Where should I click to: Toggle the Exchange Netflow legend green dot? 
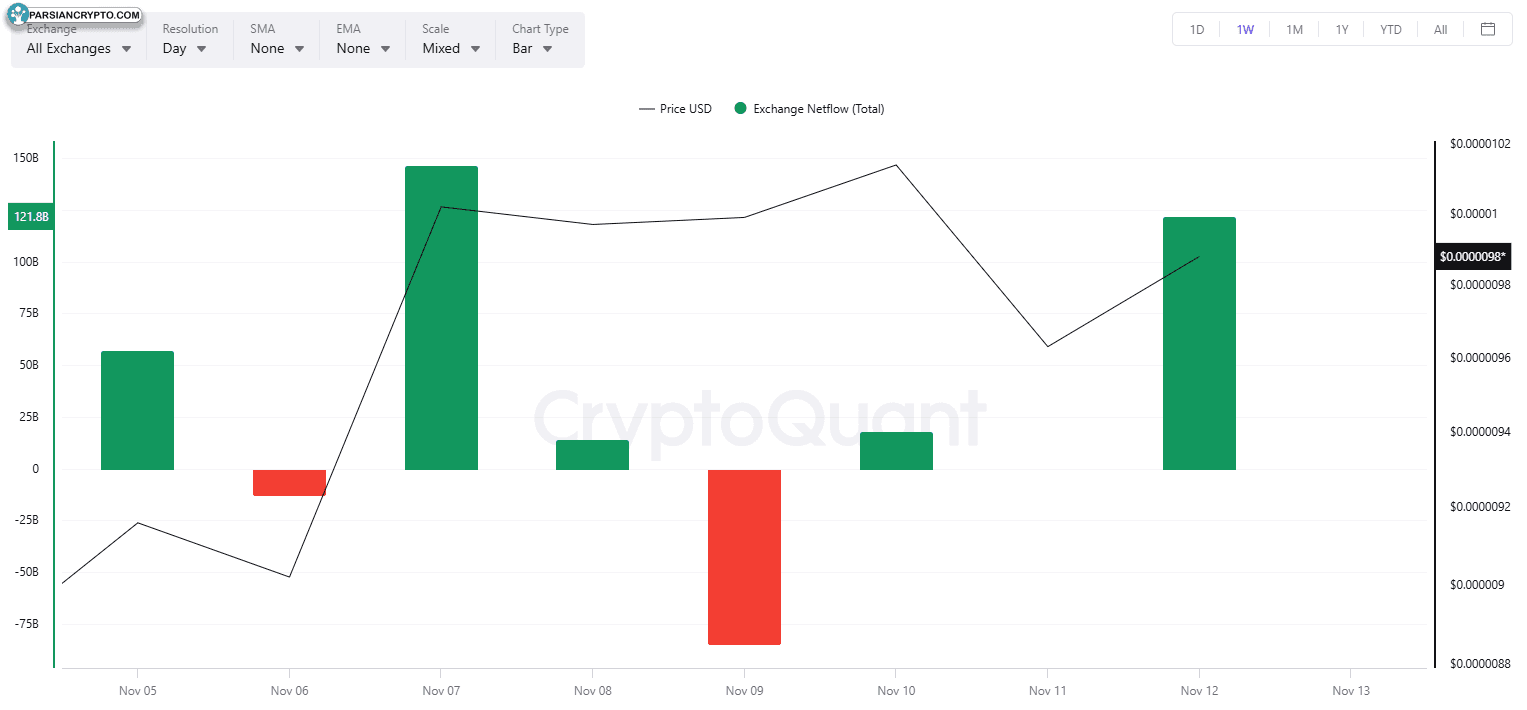point(740,109)
